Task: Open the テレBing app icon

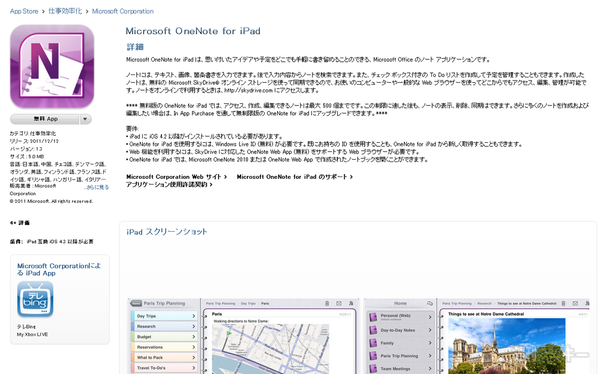Action: click(35, 299)
